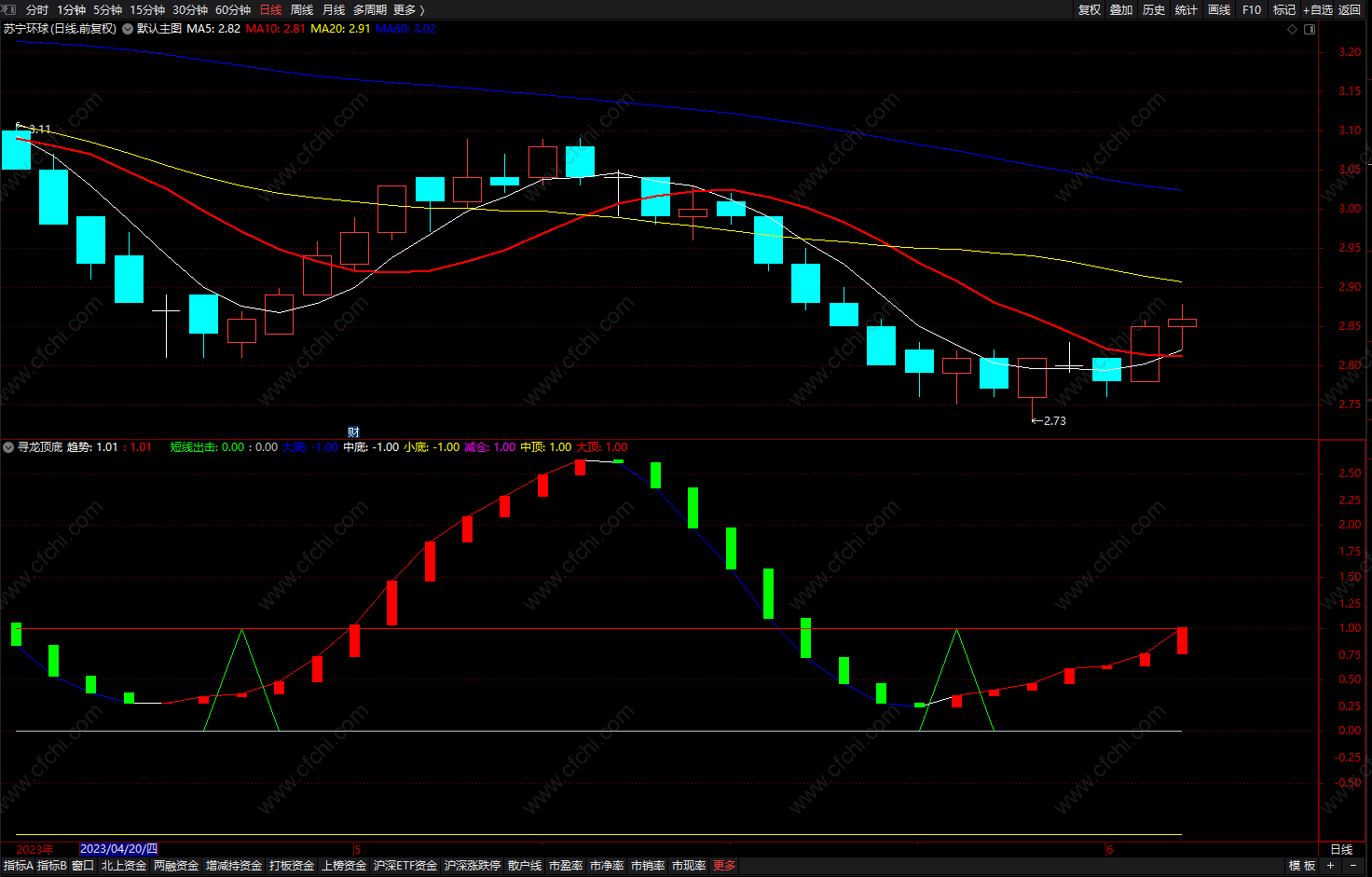Viewport: 1372px width, 877px height.
Task: Select 上榜资金 indicator
Action: pos(344,866)
